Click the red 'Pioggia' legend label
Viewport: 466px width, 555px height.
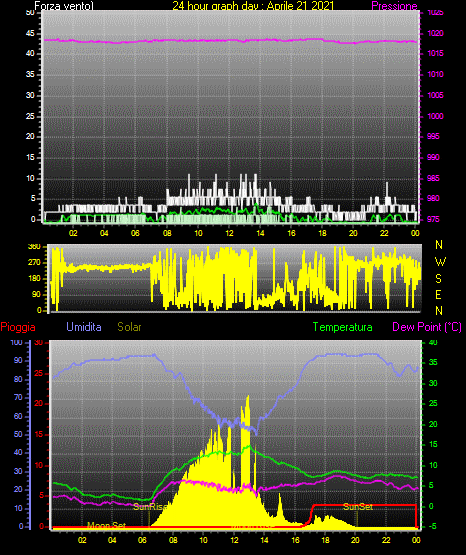coord(18,327)
